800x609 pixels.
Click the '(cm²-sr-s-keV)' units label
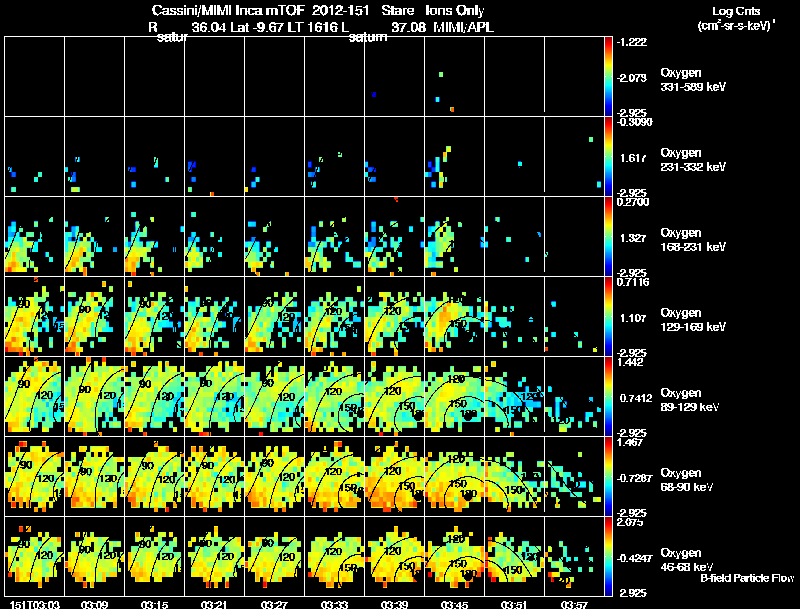coord(736,26)
